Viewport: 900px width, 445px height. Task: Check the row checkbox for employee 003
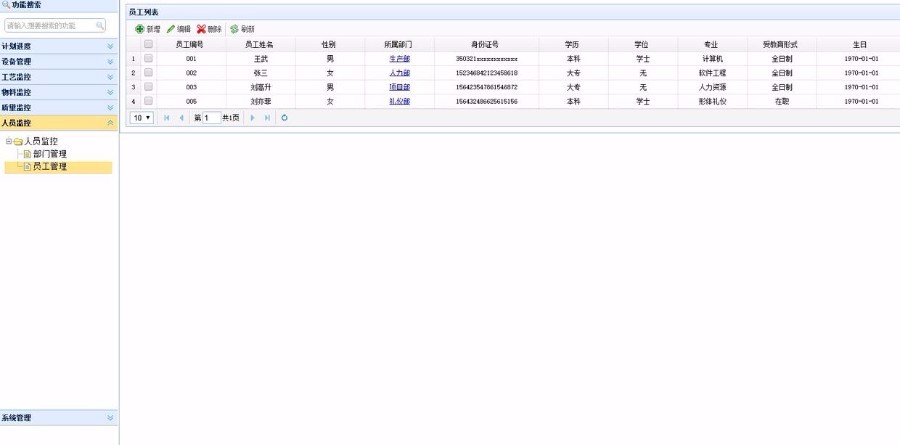(x=149, y=87)
